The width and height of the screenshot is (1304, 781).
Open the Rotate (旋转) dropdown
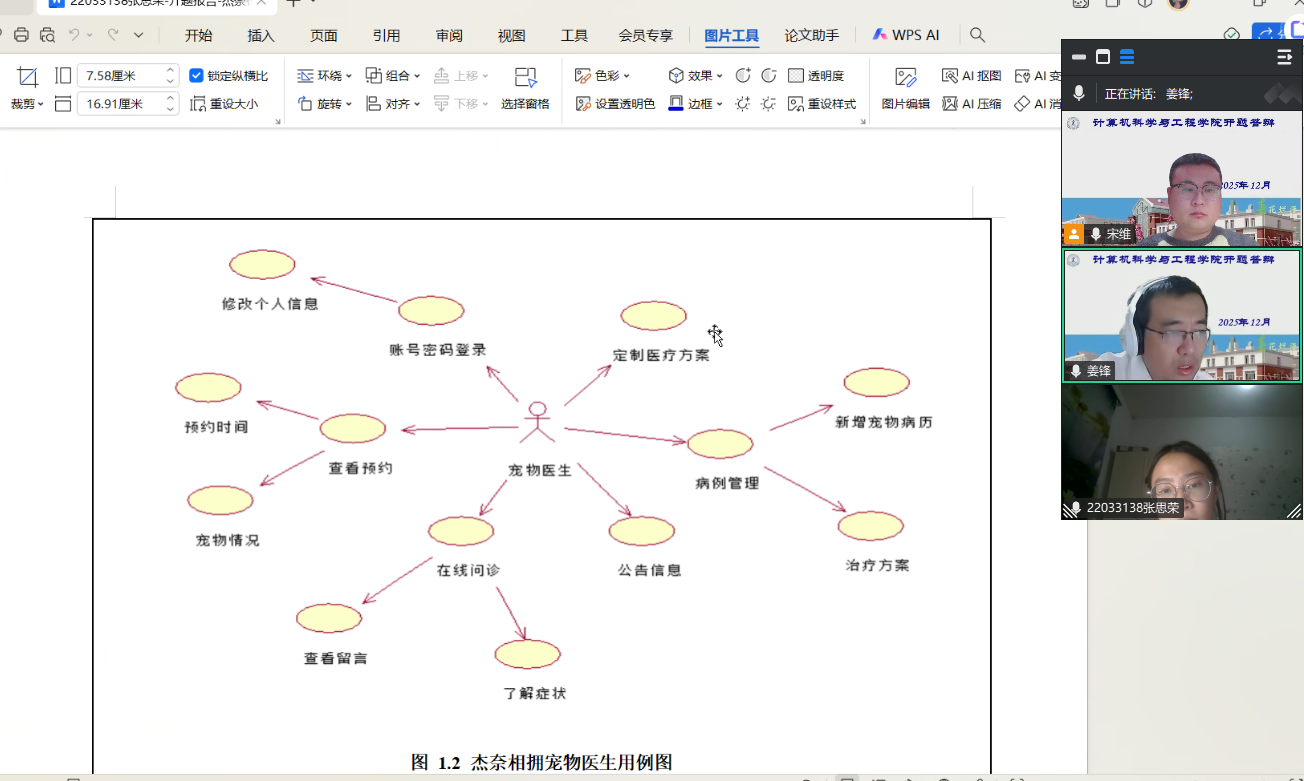[325, 103]
